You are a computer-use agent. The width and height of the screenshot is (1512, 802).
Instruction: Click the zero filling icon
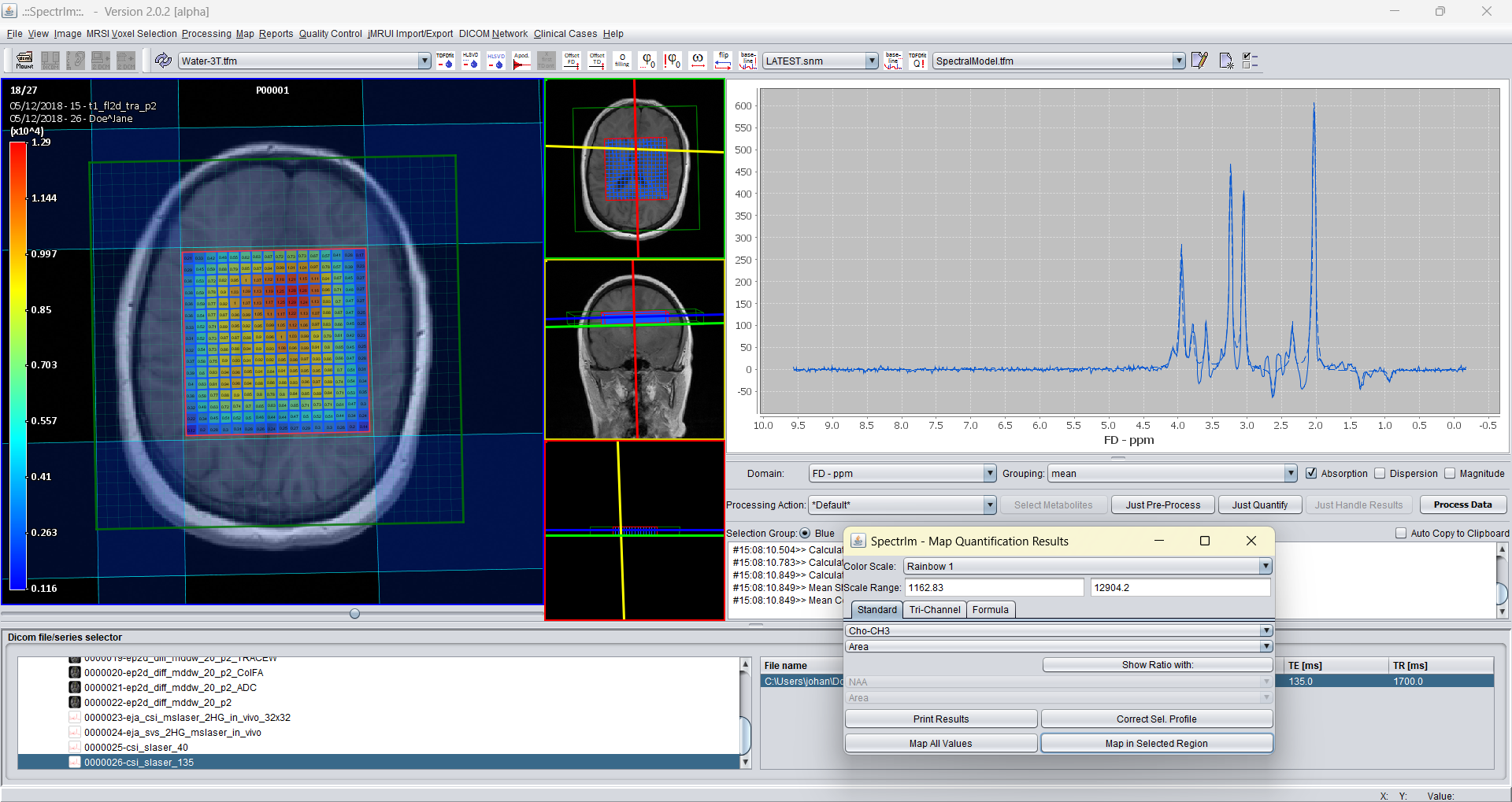tap(622, 61)
